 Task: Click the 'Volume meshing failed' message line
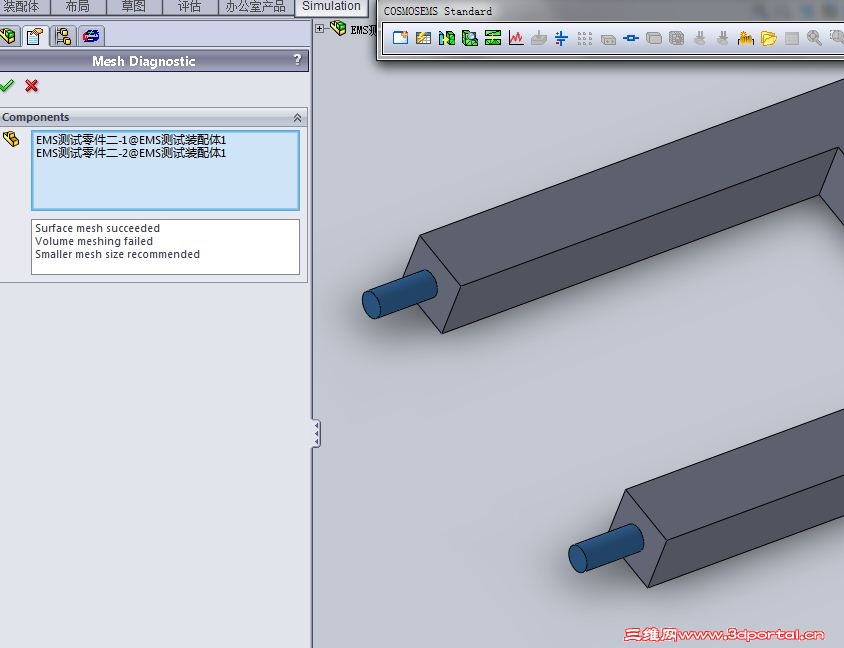(x=94, y=241)
